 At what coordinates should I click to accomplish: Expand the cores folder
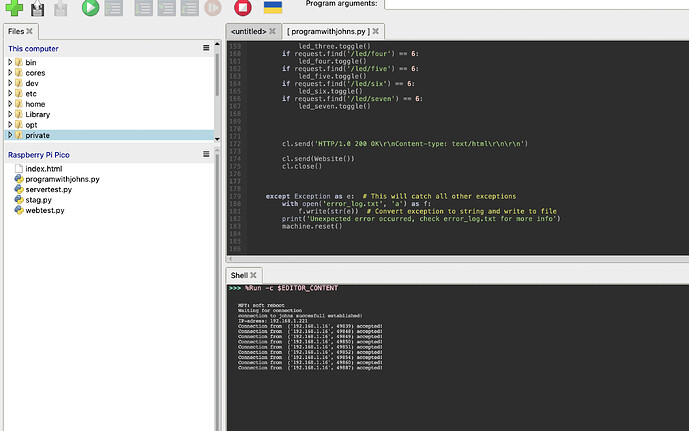(x=10, y=72)
